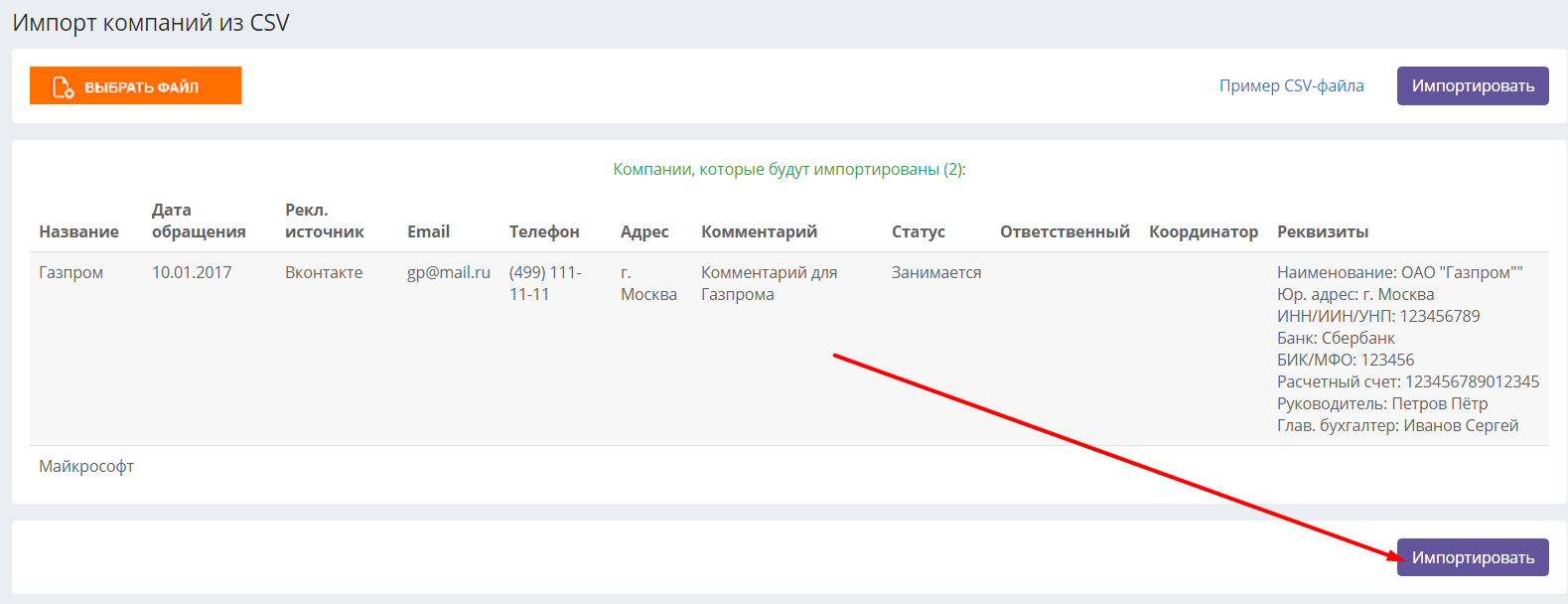Click the 'Импорт компаний из CSV' page title
This screenshot has width=1568, height=604.
[151, 23]
